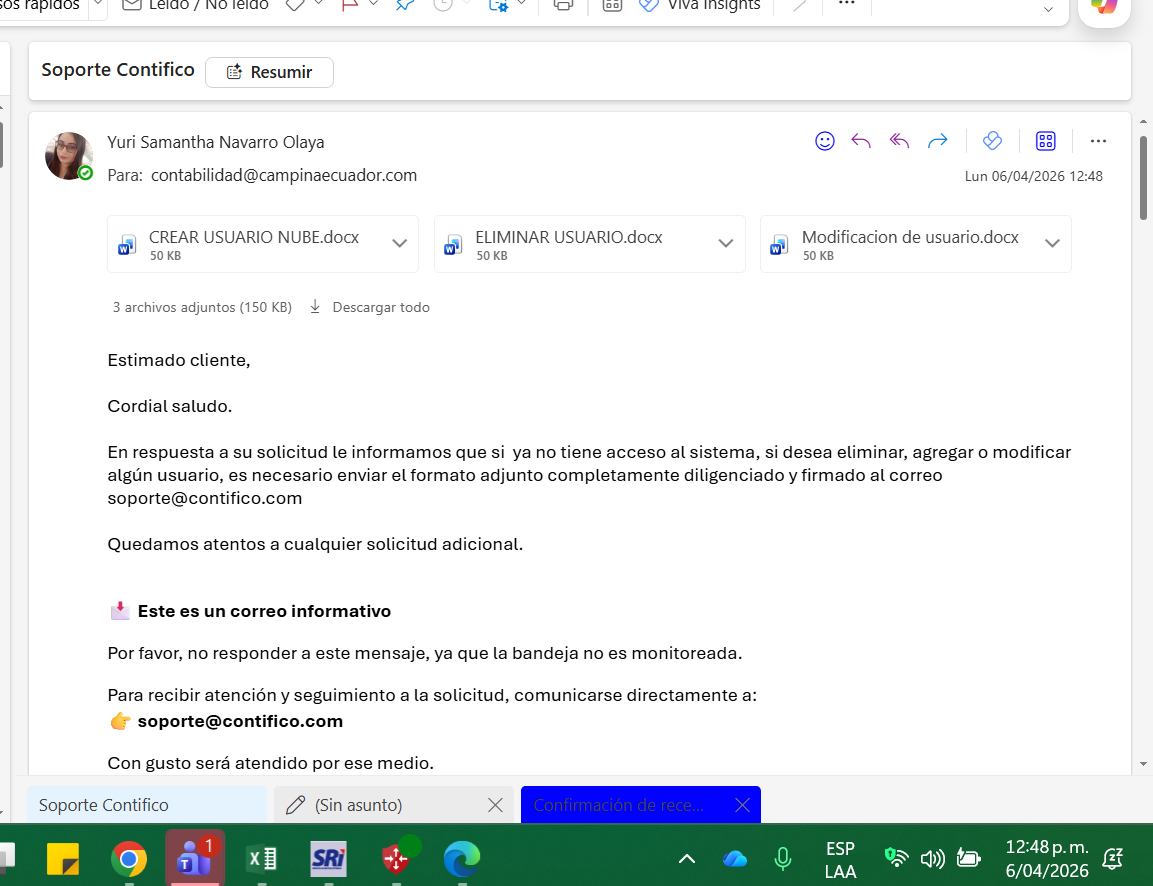Click the soporte@contifico.com address in the body paragraph
The image size is (1153, 886).
pos(204,498)
